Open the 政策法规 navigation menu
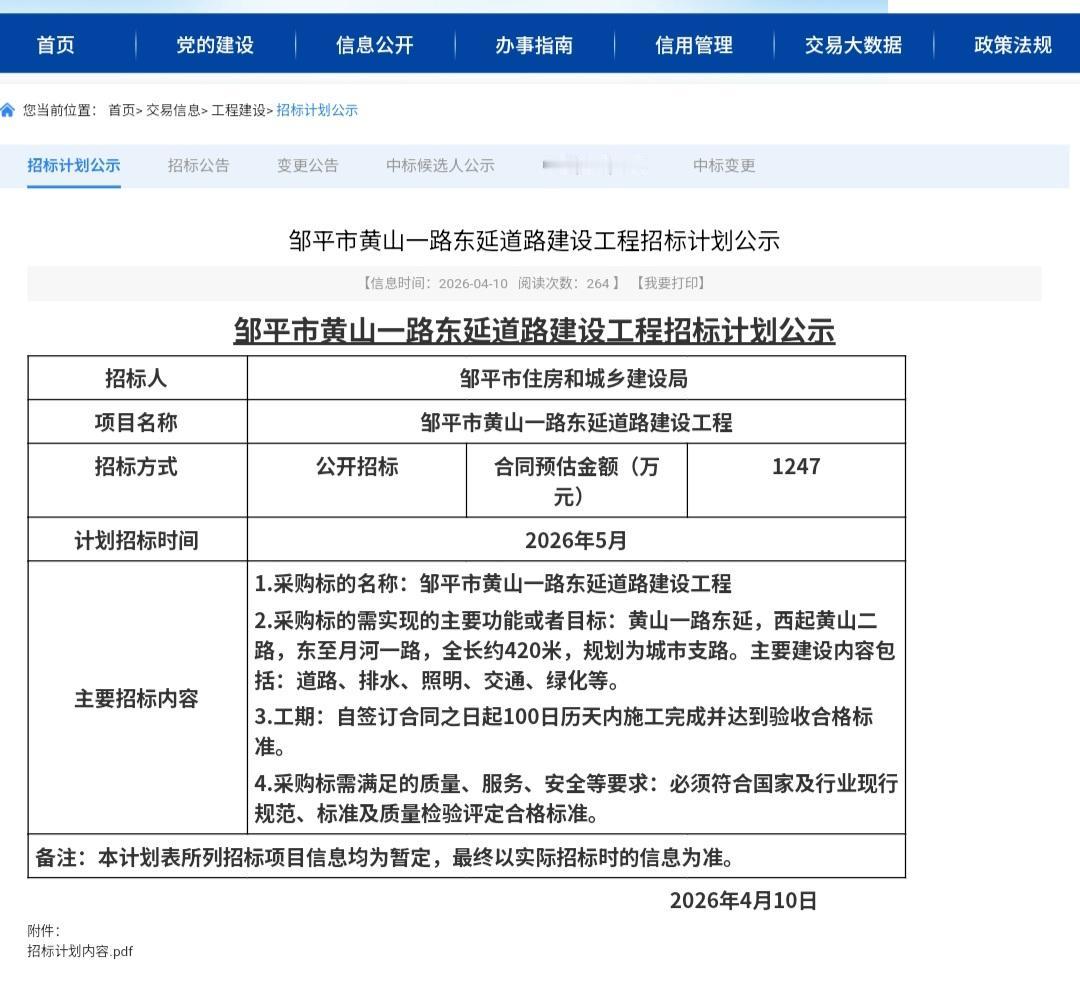This screenshot has width=1080, height=1000. pyautogui.click(x=1013, y=45)
